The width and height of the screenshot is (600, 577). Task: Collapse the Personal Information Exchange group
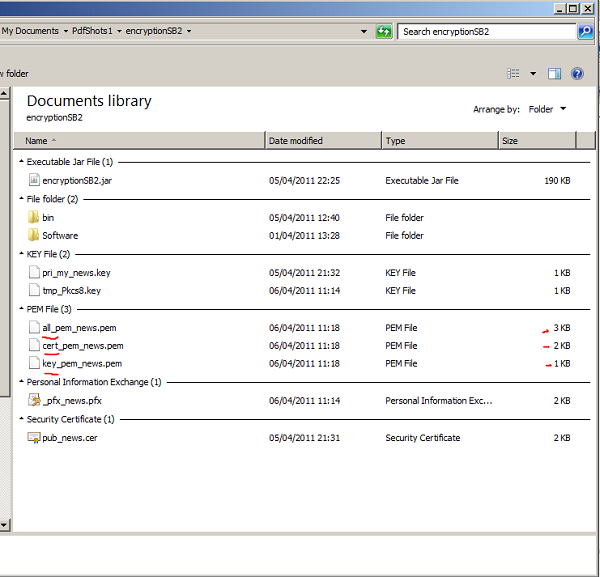(x=21, y=381)
